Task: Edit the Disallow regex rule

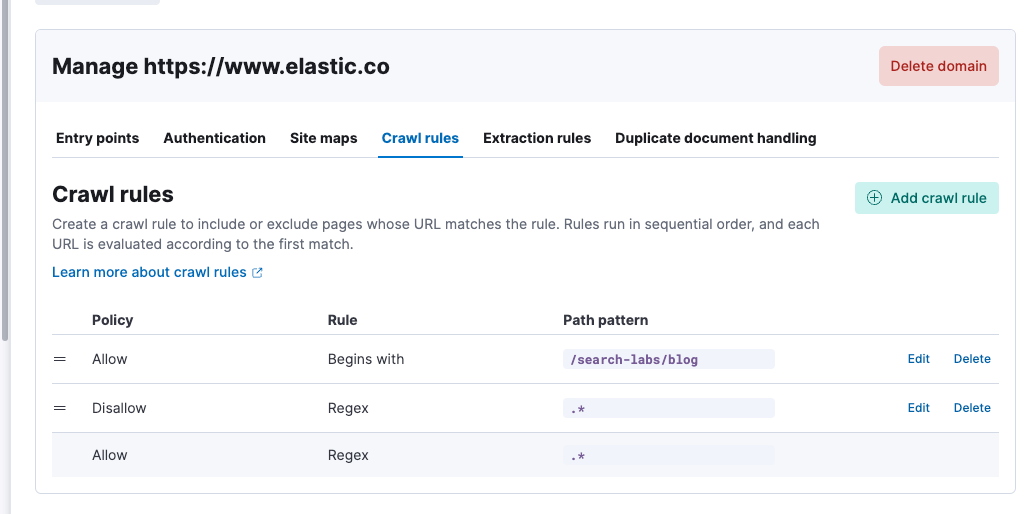Action: pos(918,408)
